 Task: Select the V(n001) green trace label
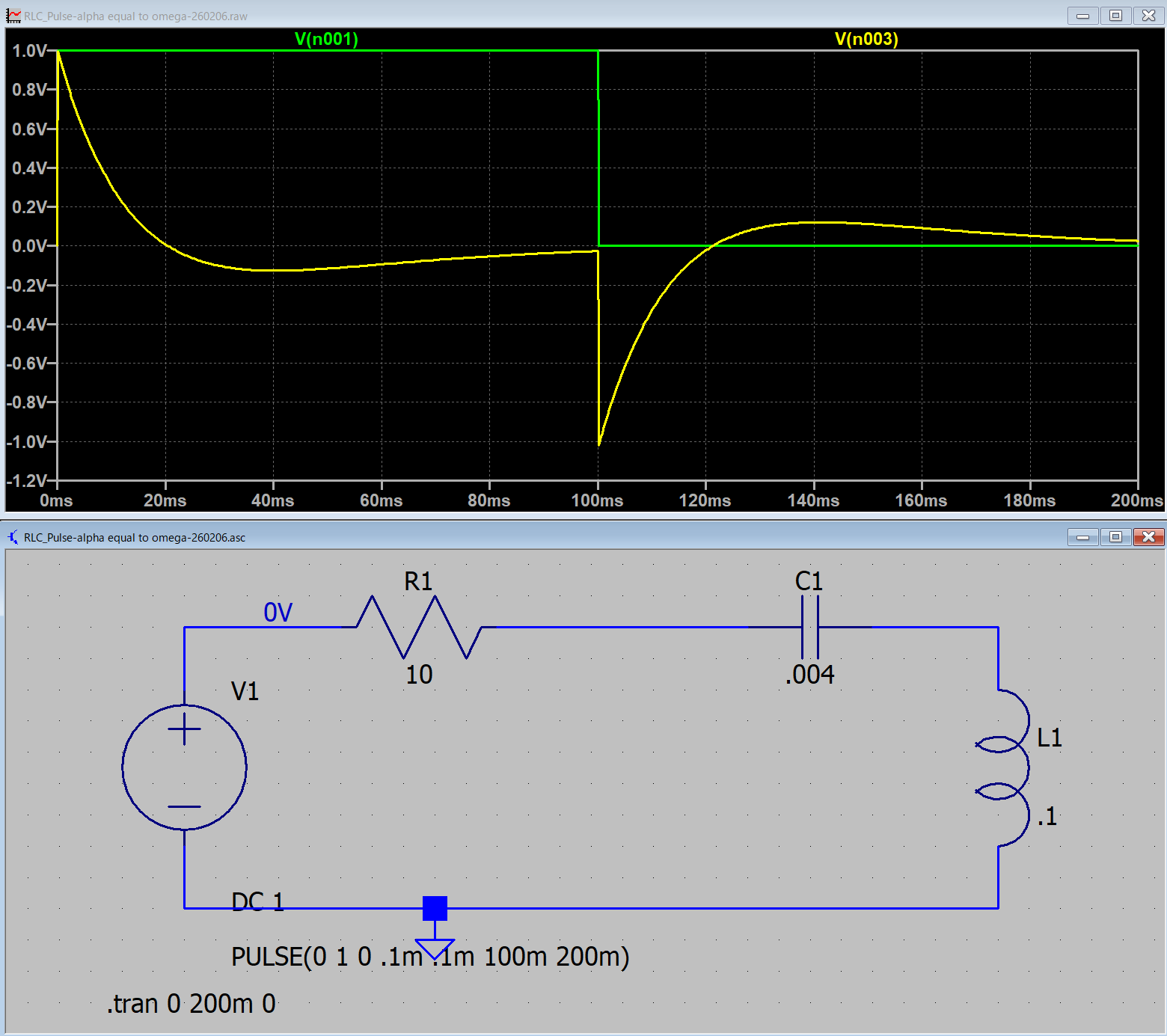[326, 39]
